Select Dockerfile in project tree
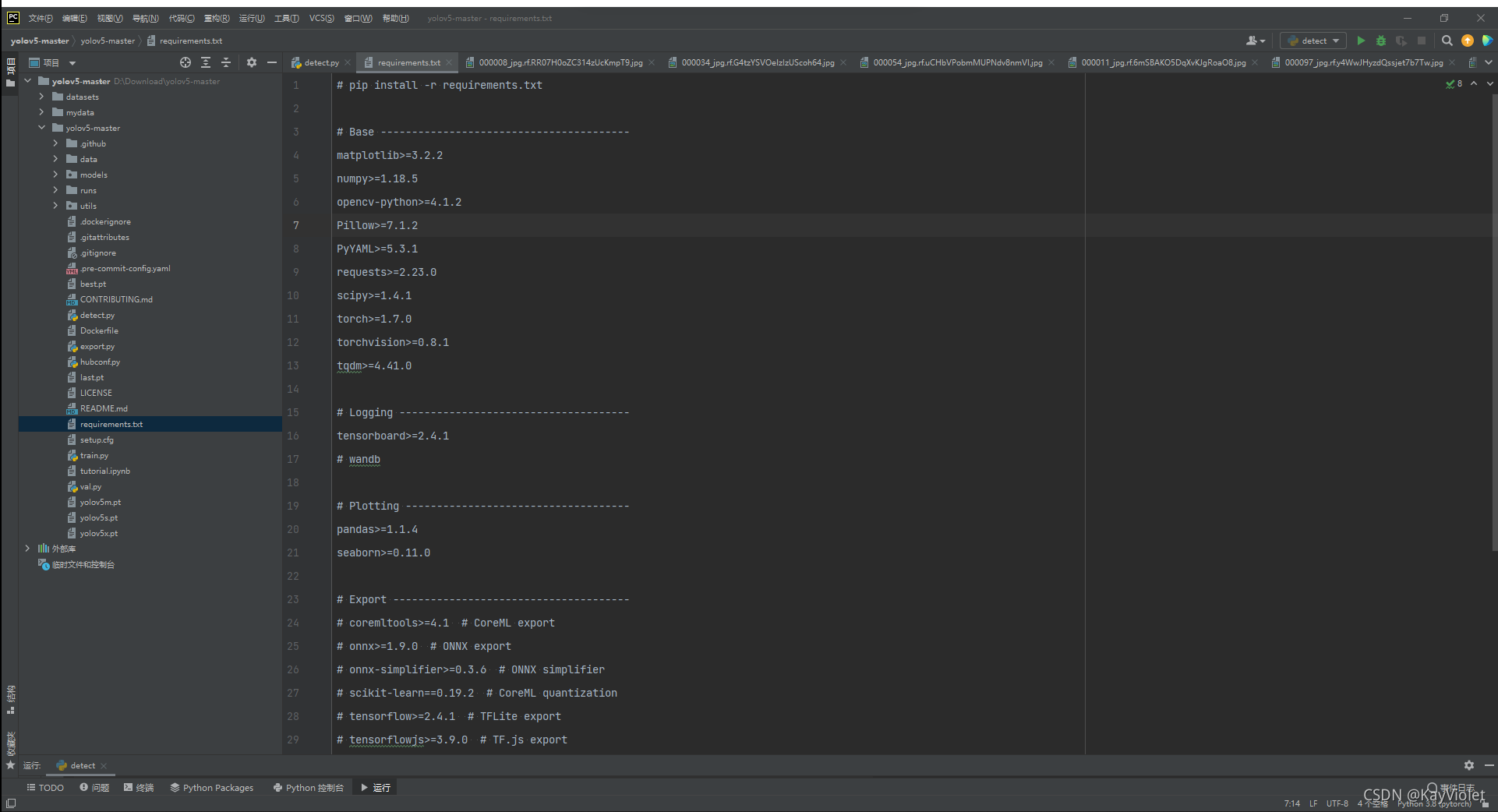Screen dimensions: 1498x812 [99, 330]
